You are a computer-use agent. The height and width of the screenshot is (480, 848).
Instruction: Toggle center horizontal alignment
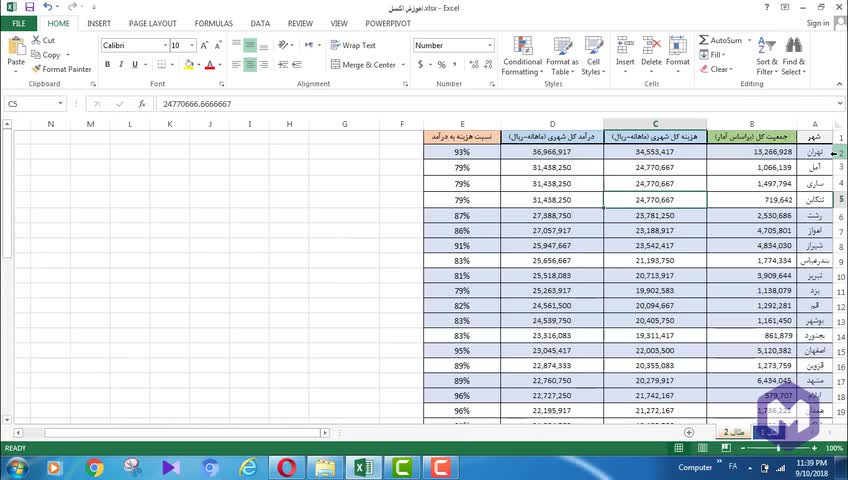pos(250,64)
